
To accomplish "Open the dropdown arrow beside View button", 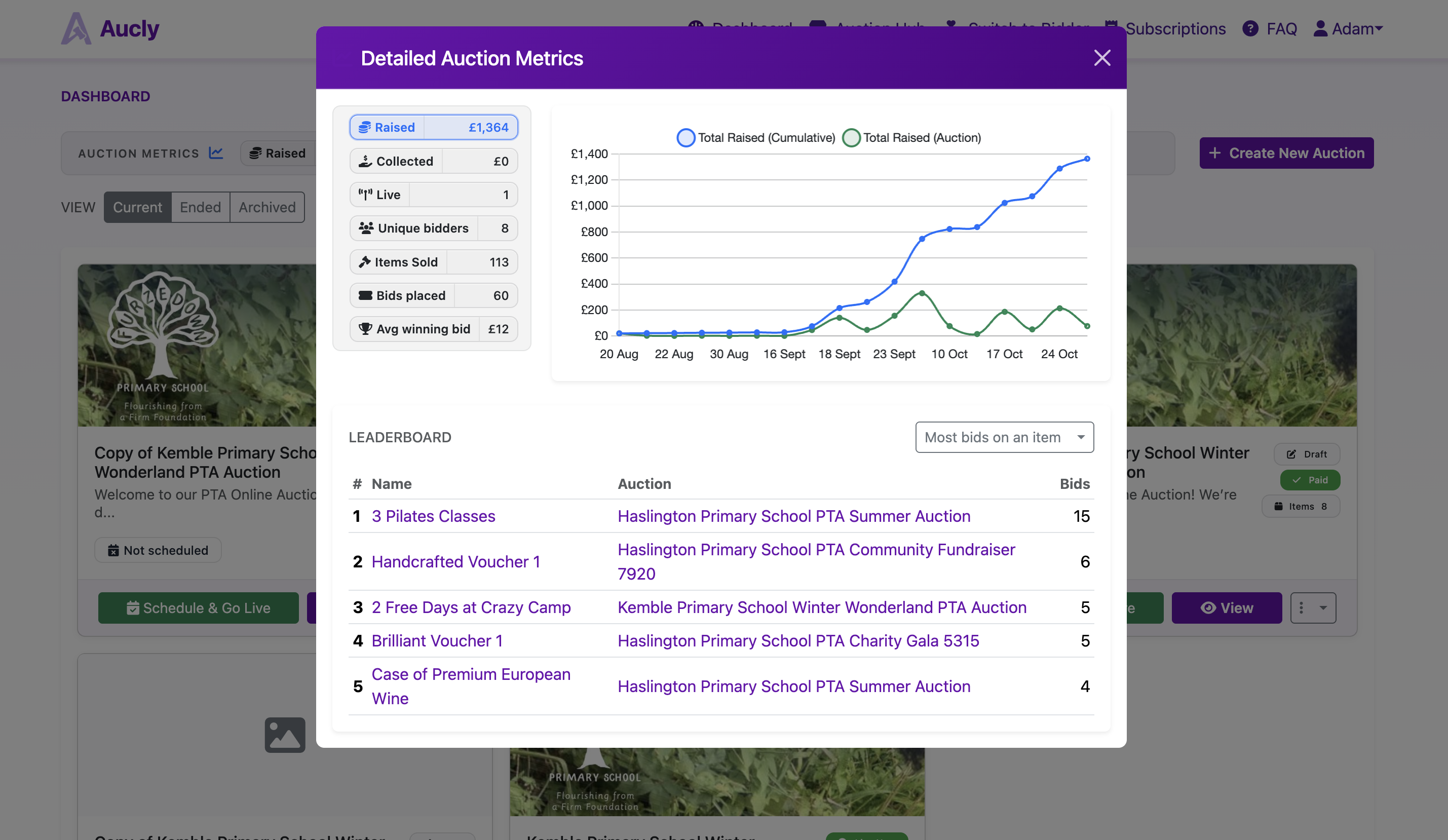I will (x=1314, y=607).
